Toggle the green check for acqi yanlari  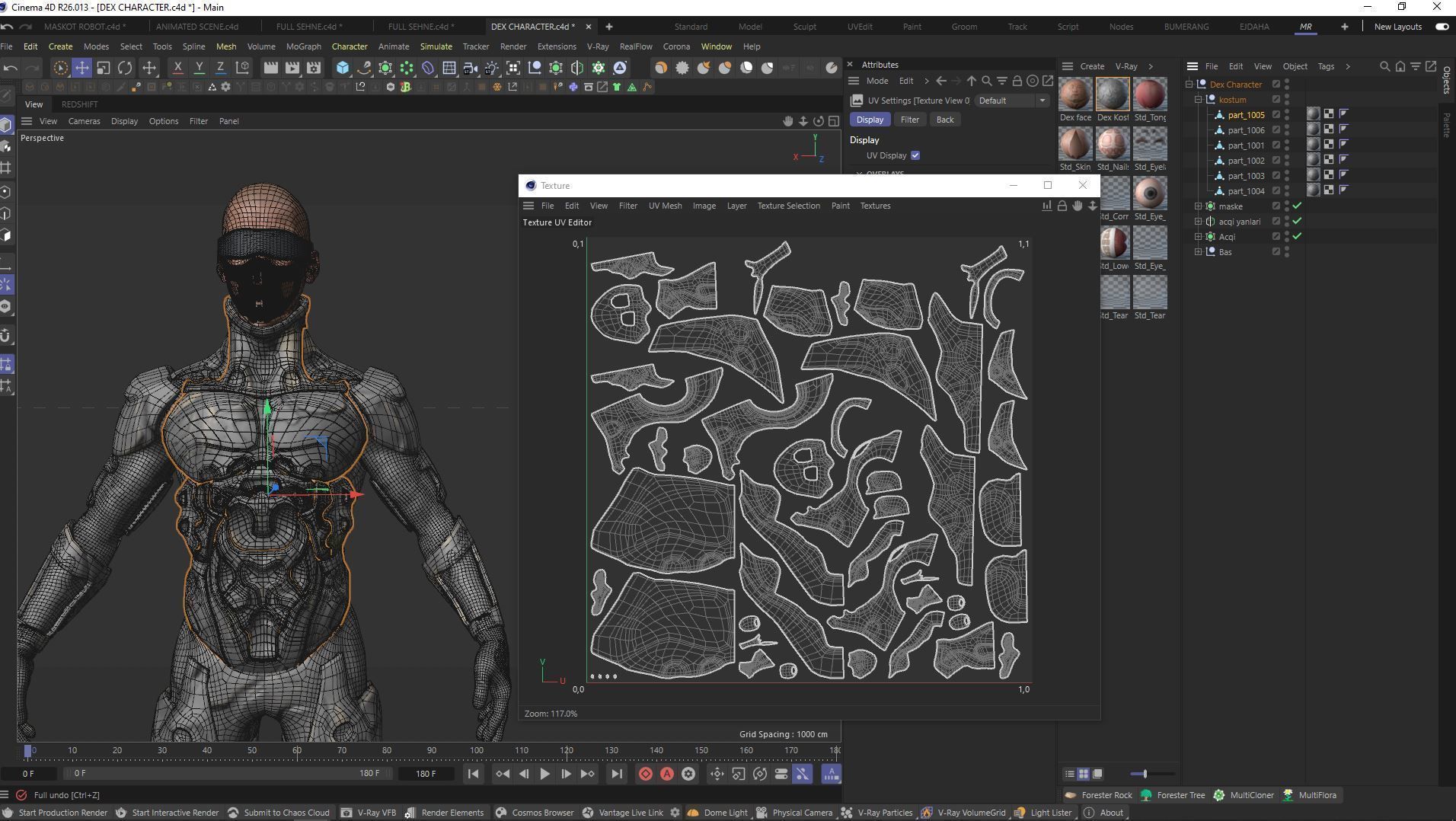click(1297, 222)
